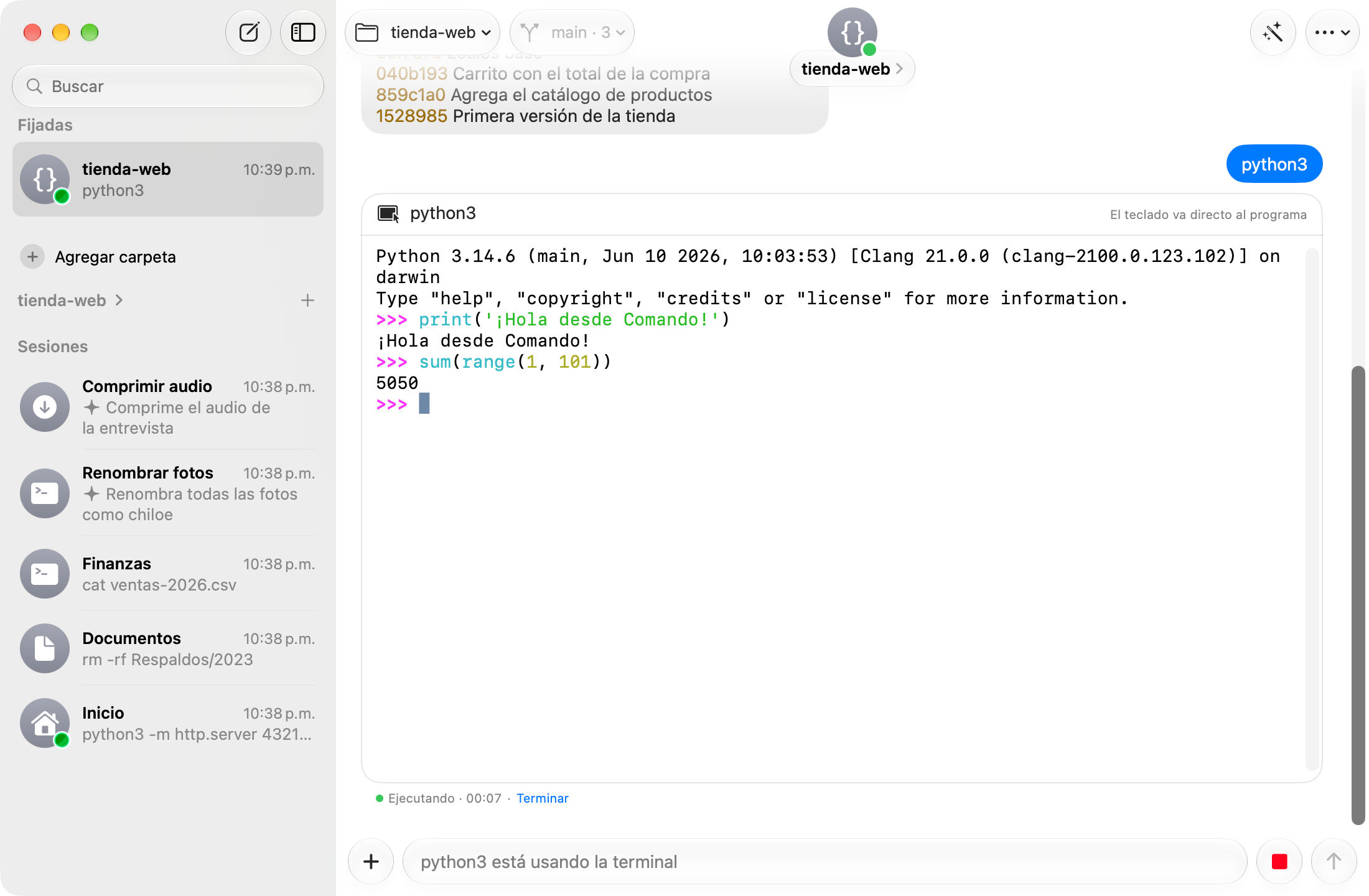Click the Fijadas section header
The image size is (1369, 896).
(x=45, y=125)
